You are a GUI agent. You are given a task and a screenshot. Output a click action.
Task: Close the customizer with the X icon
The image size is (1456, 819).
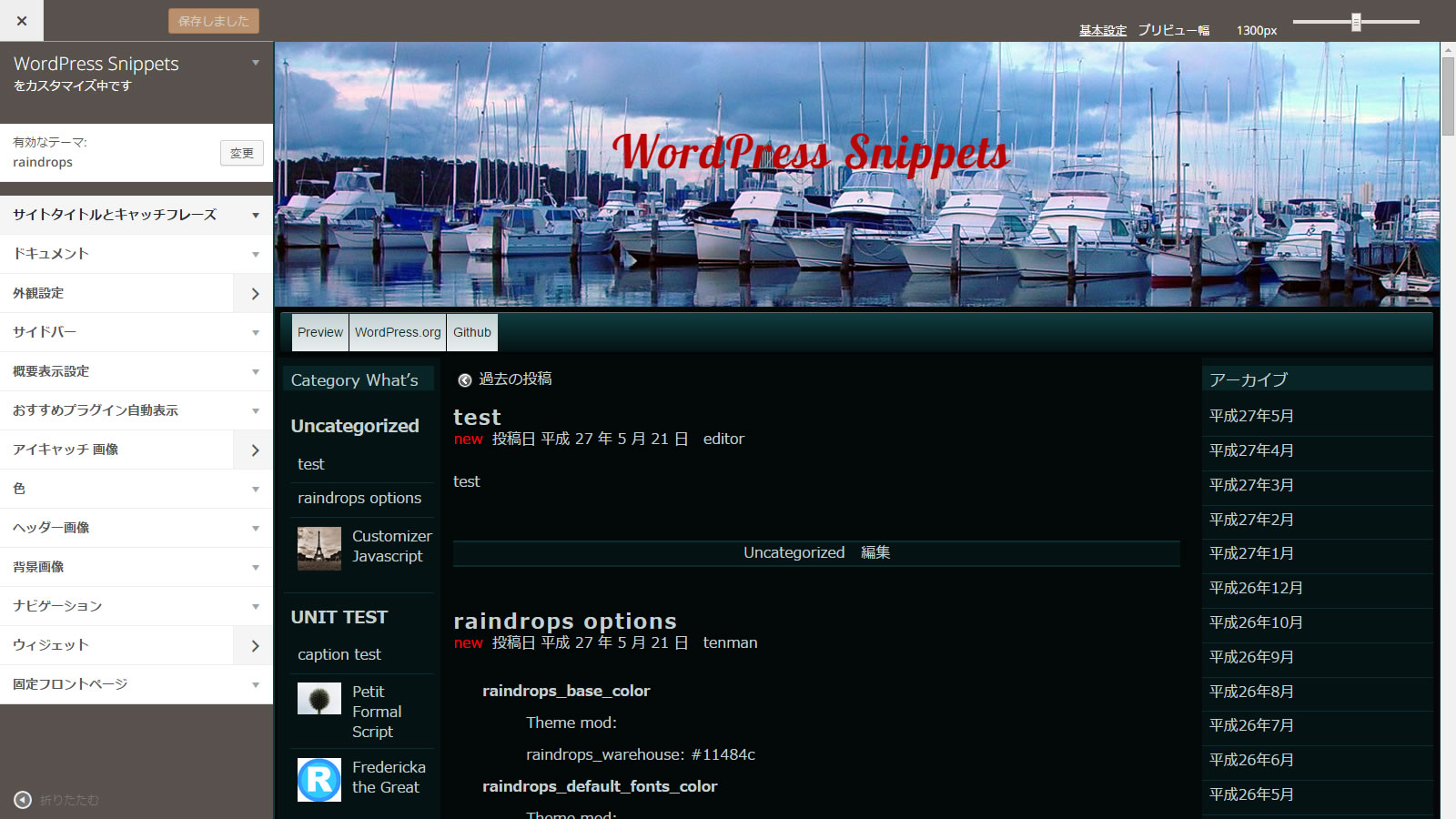22,21
